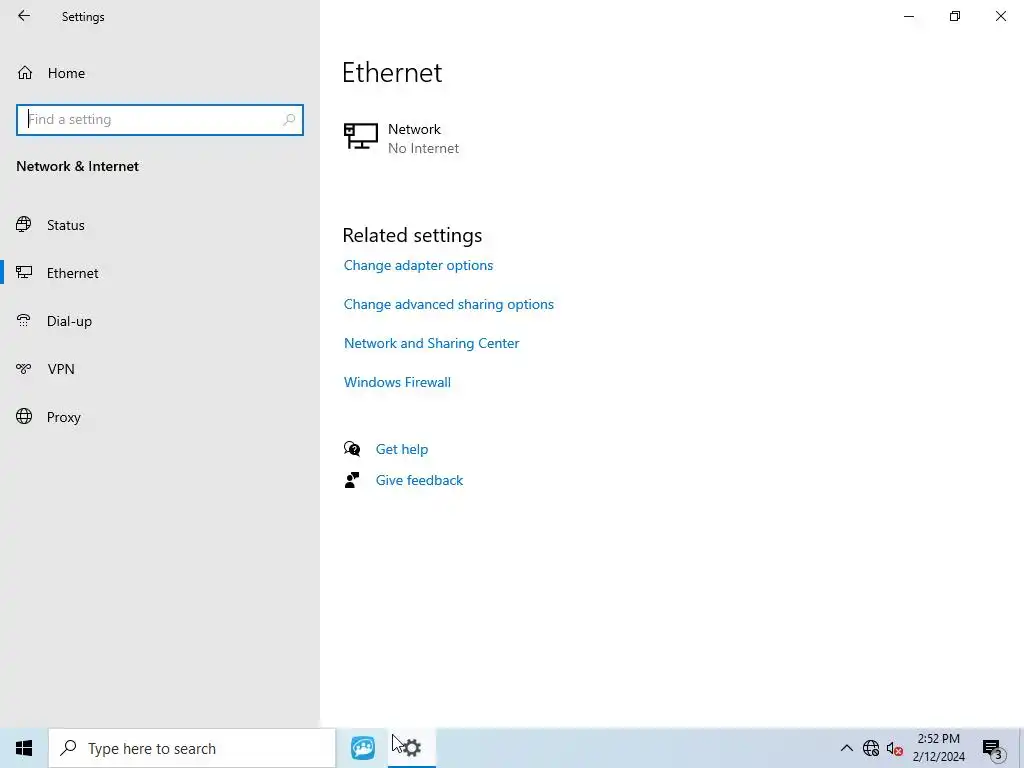This screenshot has height=768, width=1024.
Task: Click the globe icon beside Status
Action: click(24, 225)
